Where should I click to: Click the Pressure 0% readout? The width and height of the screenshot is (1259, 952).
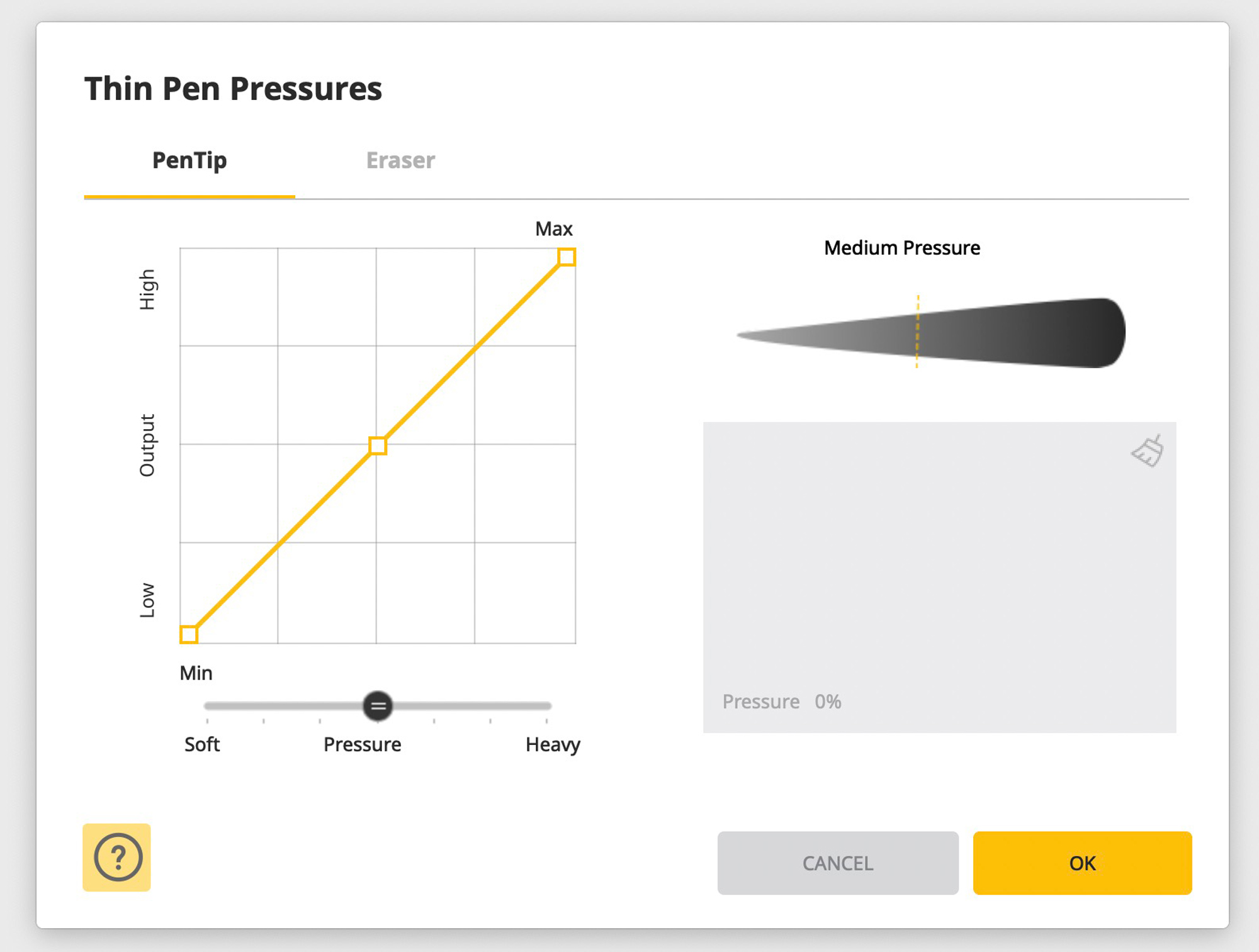pyautogui.click(x=781, y=702)
